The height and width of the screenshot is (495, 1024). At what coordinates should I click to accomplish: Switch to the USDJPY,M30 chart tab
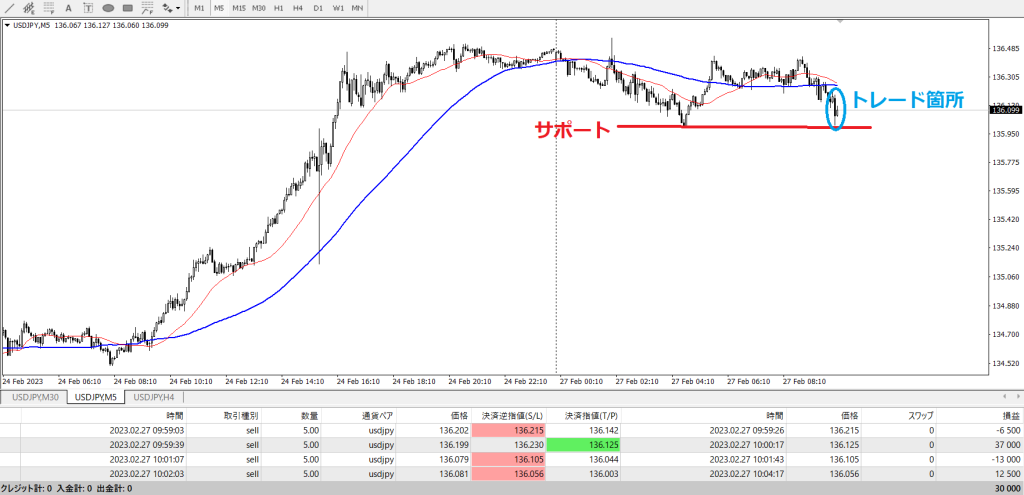click(x=36, y=397)
